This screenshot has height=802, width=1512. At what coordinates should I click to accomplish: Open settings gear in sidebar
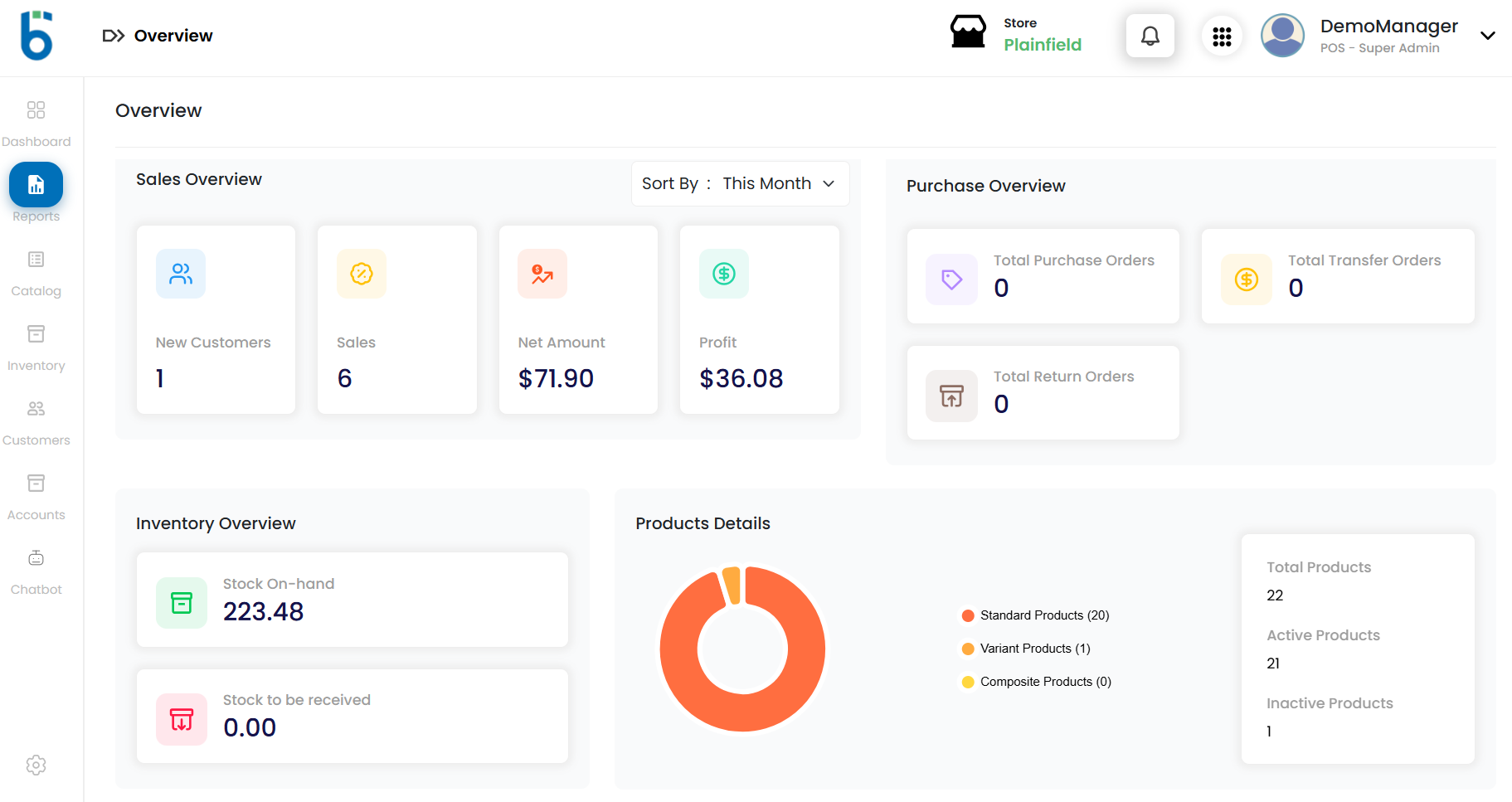[36, 765]
